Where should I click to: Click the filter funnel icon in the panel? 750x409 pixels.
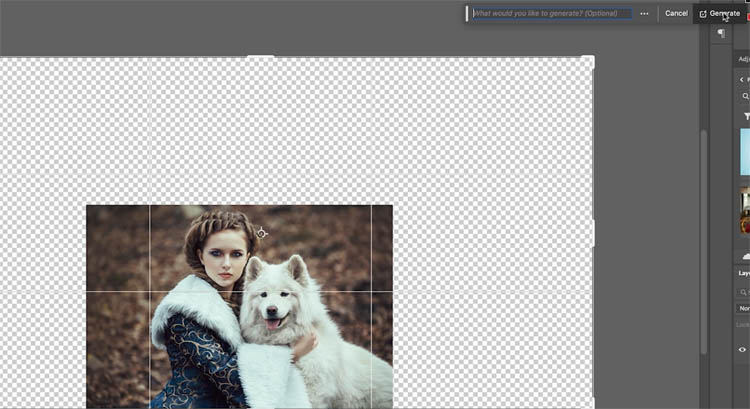(746, 116)
